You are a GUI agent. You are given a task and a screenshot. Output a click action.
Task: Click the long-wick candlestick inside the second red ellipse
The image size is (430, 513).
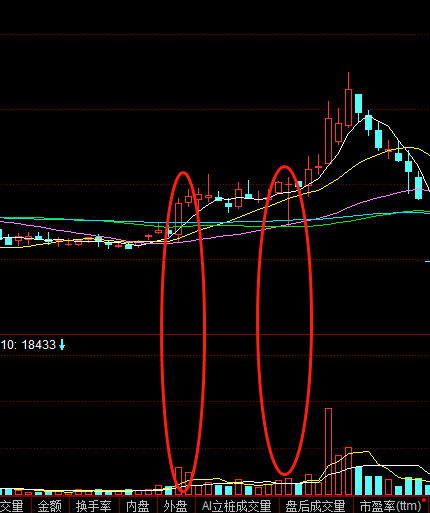click(289, 200)
